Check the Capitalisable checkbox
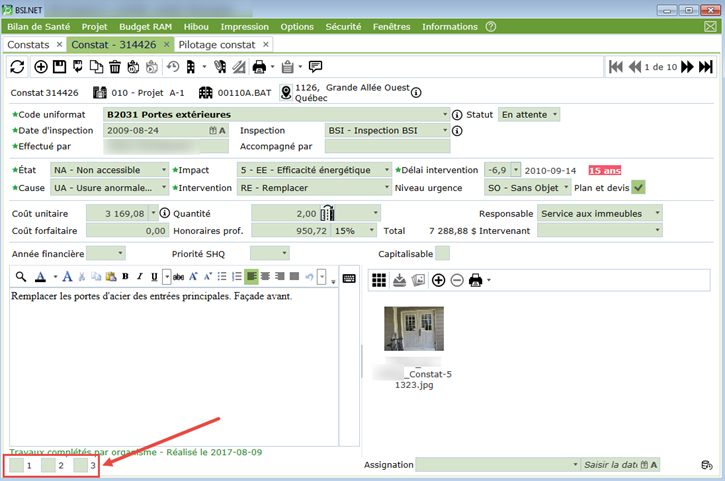725x481 pixels. point(443,253)
